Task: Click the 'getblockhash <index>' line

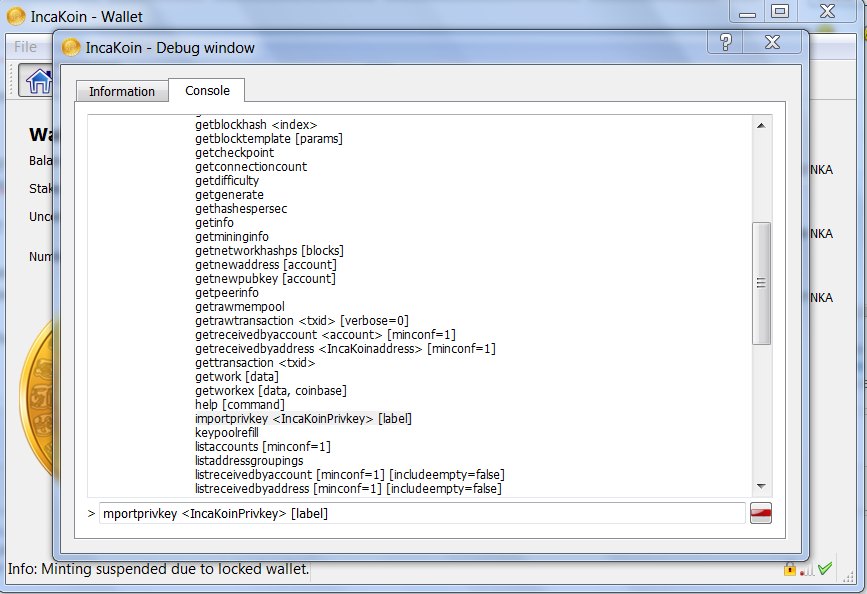Action: tap(256, 125)
